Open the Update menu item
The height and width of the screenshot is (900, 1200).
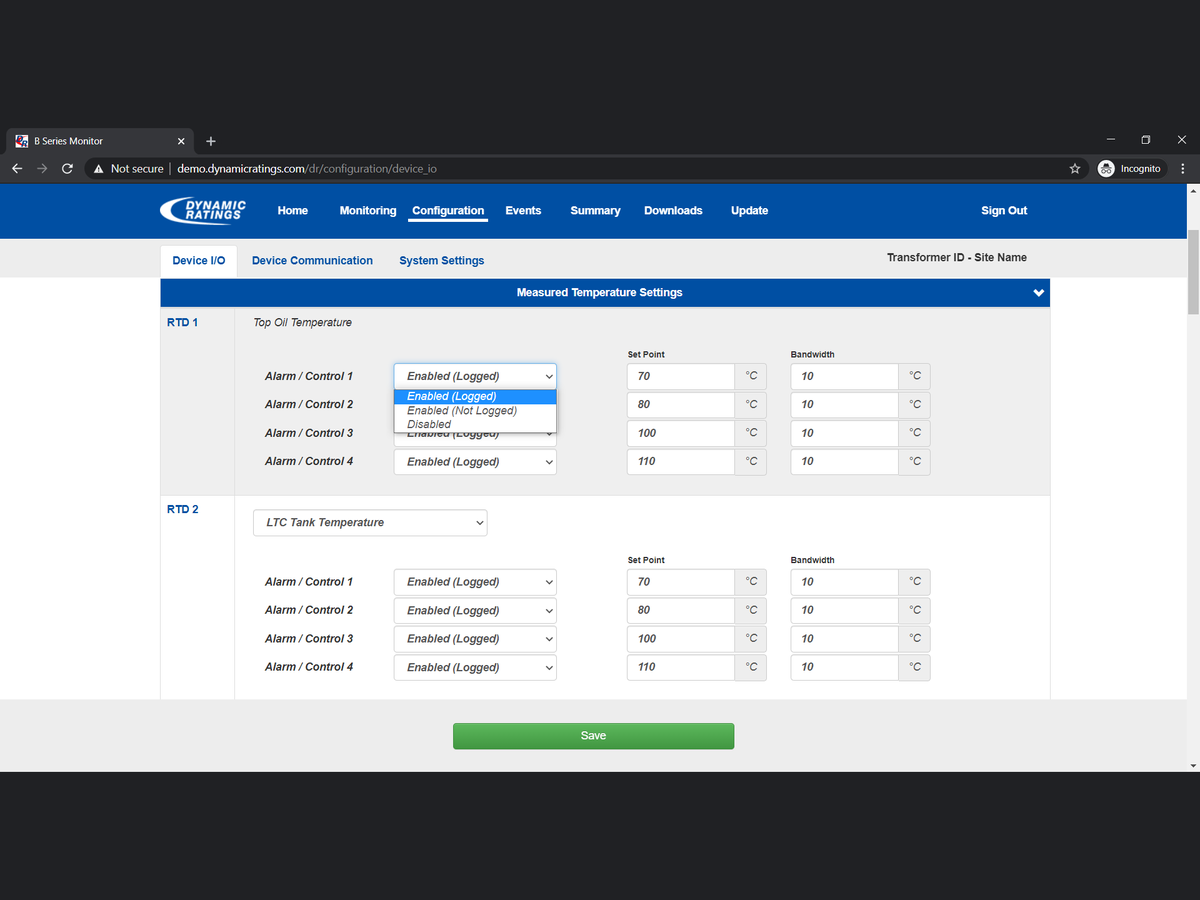pos(749,211)
